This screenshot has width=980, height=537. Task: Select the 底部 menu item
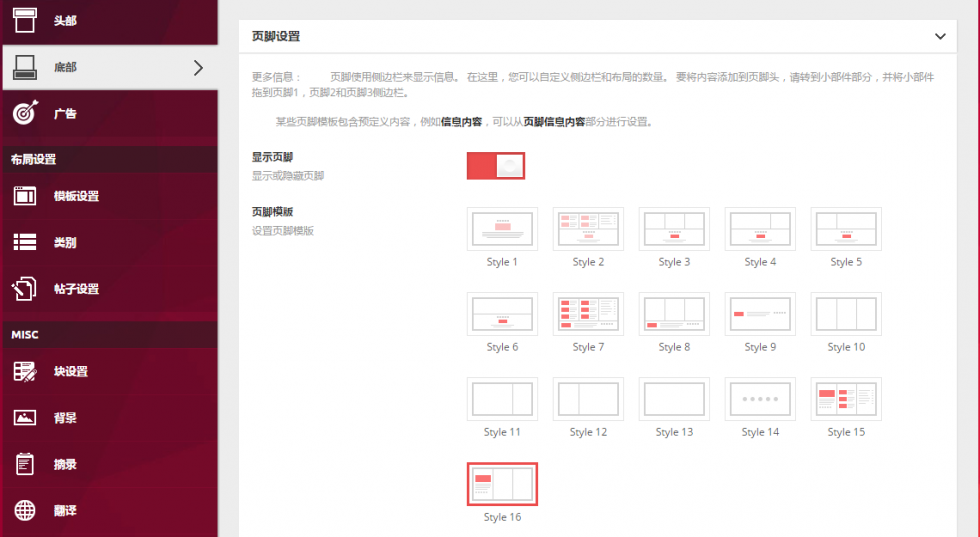coord(110,67)
